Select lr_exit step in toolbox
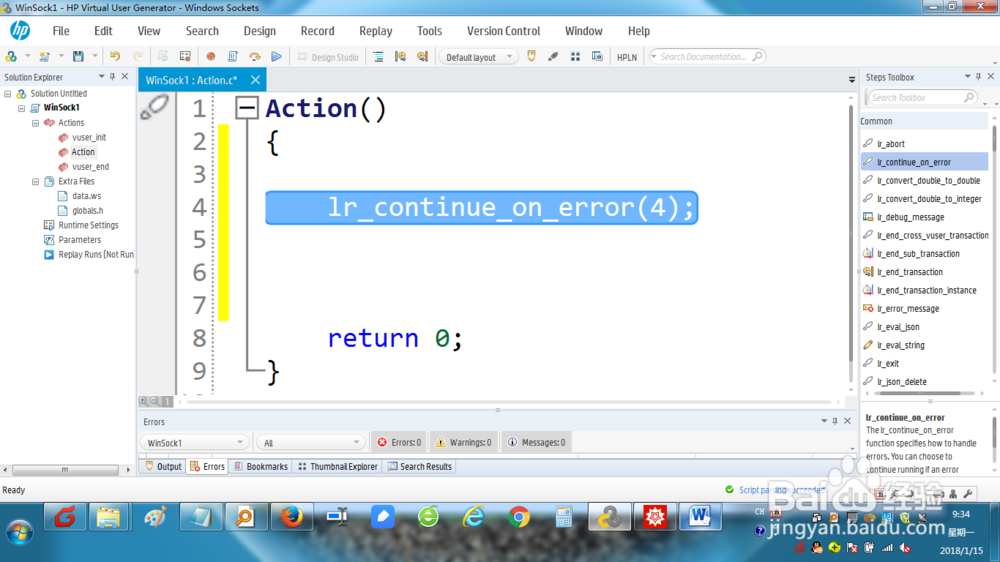 coord(888,364)
